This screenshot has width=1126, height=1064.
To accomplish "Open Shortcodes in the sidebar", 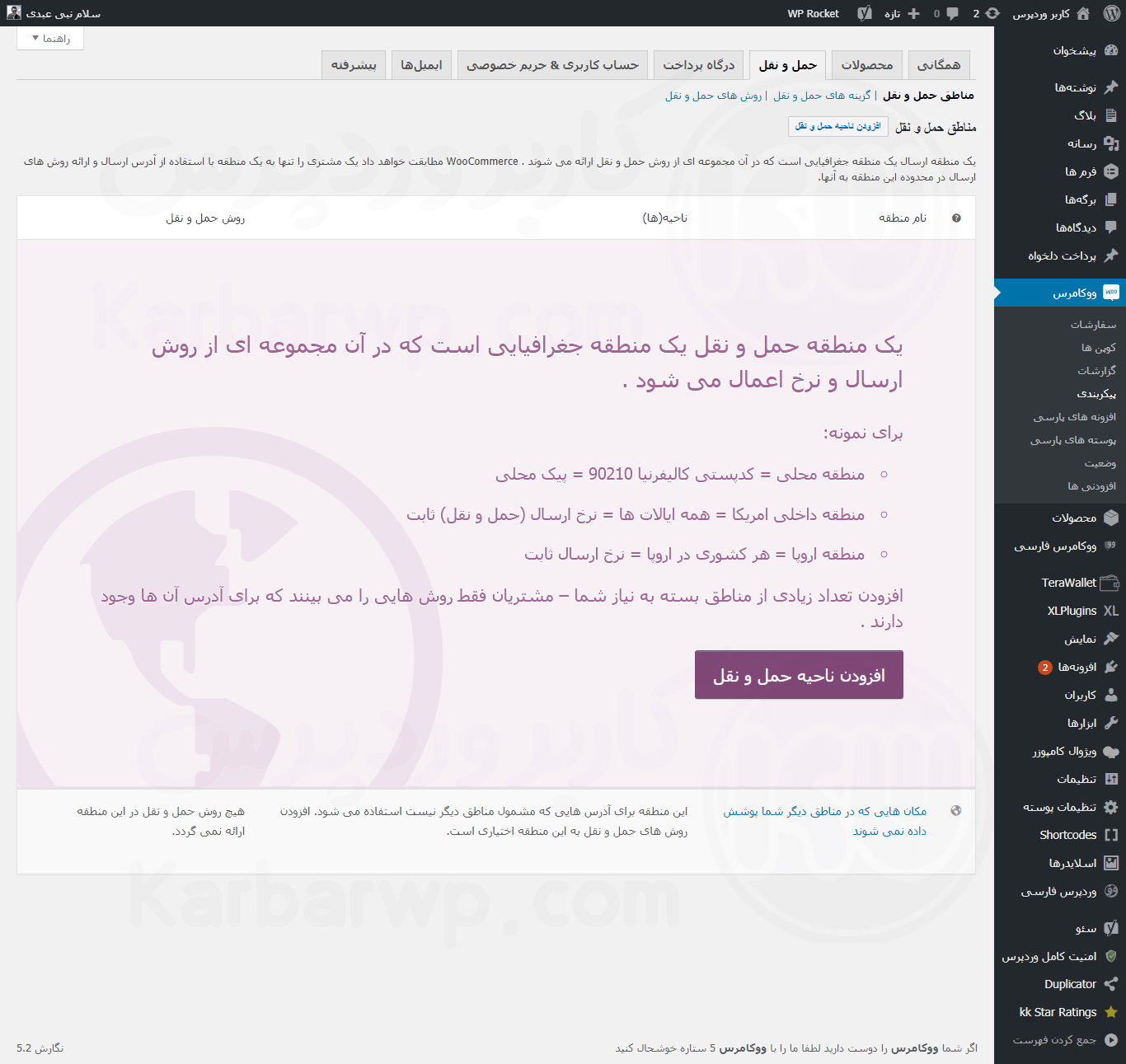I will [x=1068, y=835].
